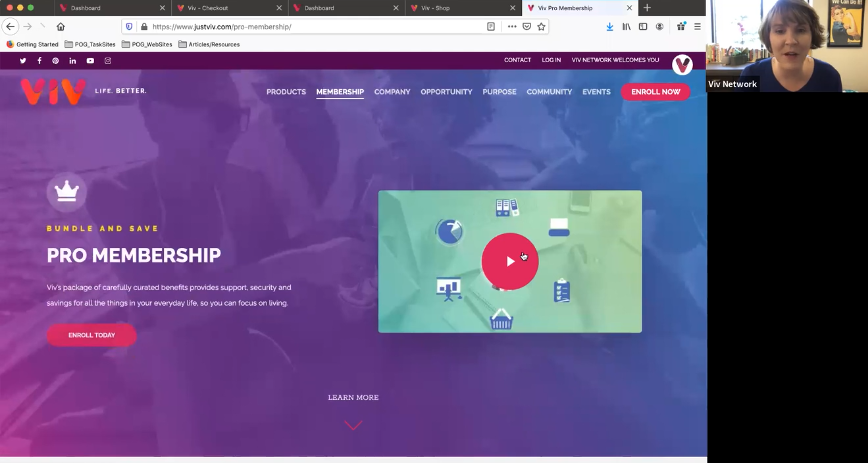The image size is (868, 463).
Task: Open the Purpose nav menu
Action: click(x=499, y=92)
